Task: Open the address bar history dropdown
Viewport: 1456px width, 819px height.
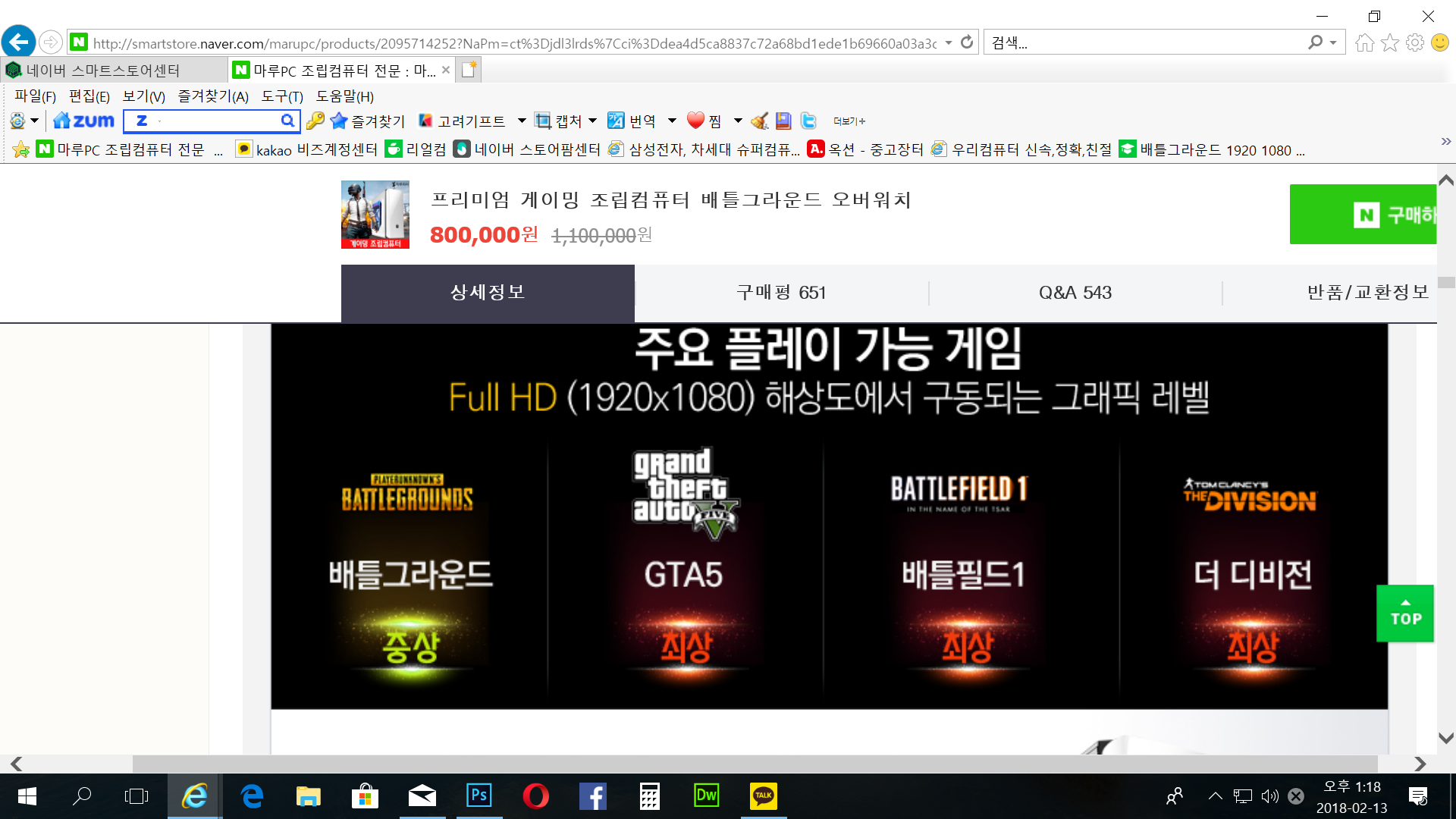Action: (949, 43)
